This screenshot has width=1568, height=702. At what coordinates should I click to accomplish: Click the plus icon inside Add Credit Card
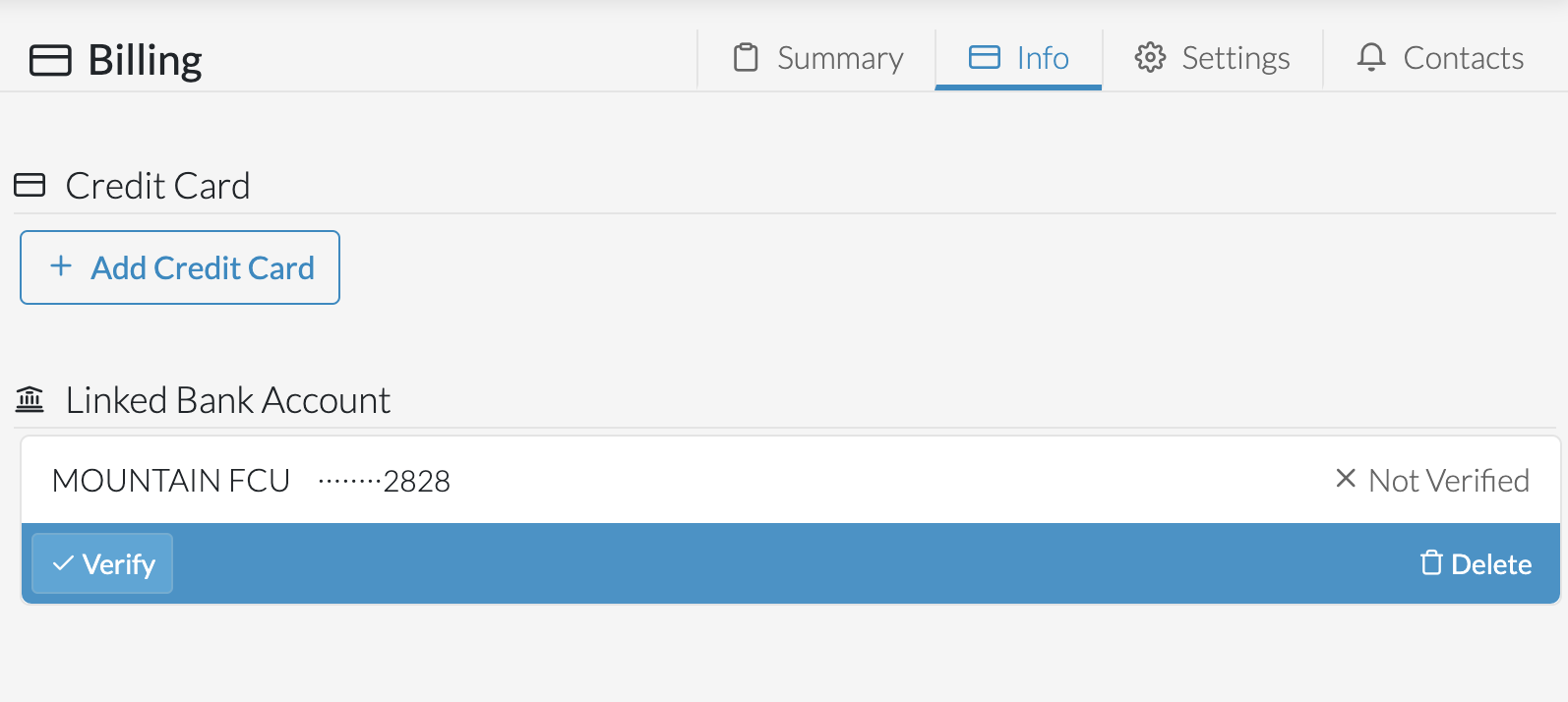point(60,266)
